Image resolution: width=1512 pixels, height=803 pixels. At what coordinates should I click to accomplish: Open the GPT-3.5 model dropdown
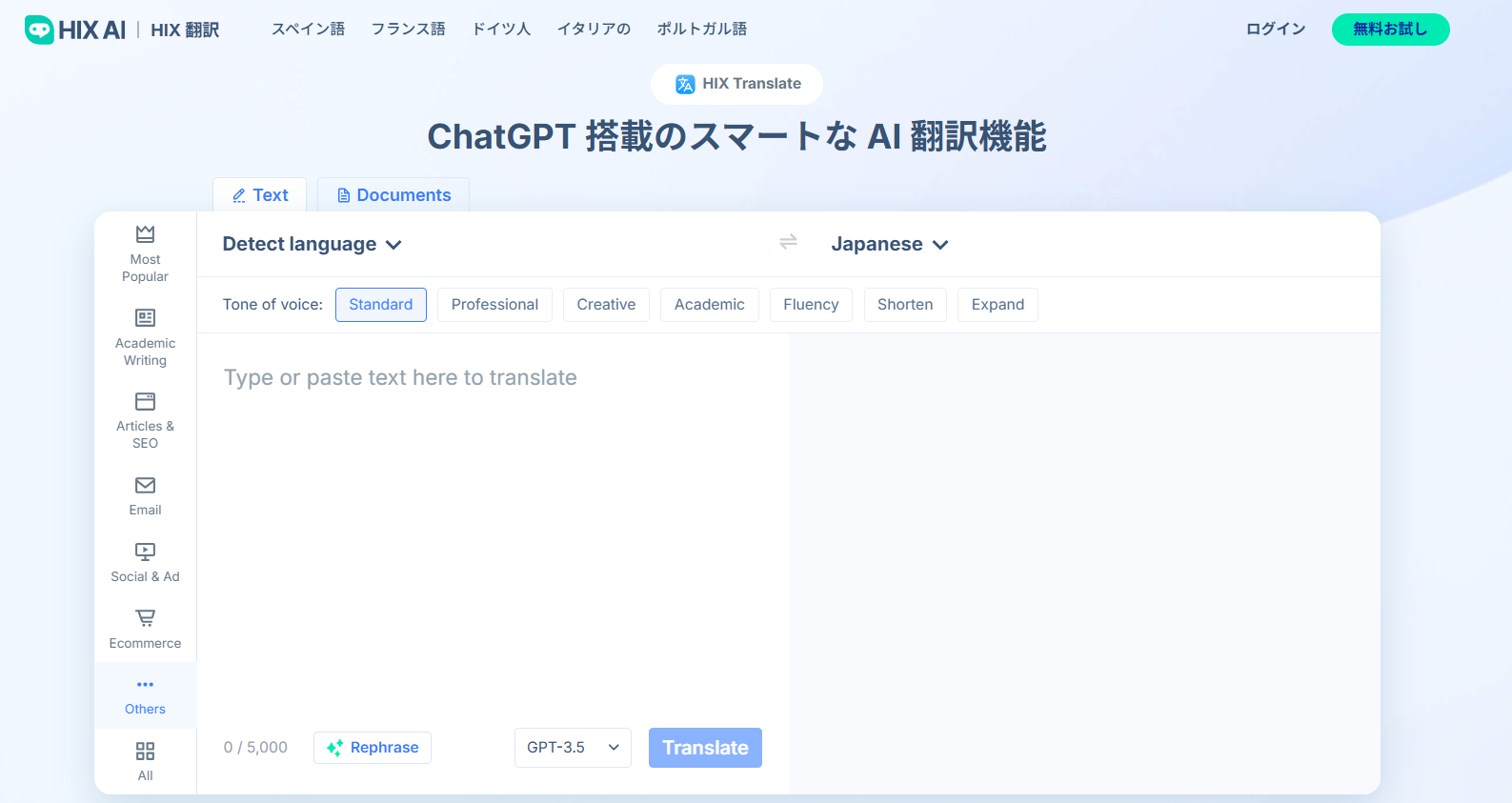(x=573, y=748)
